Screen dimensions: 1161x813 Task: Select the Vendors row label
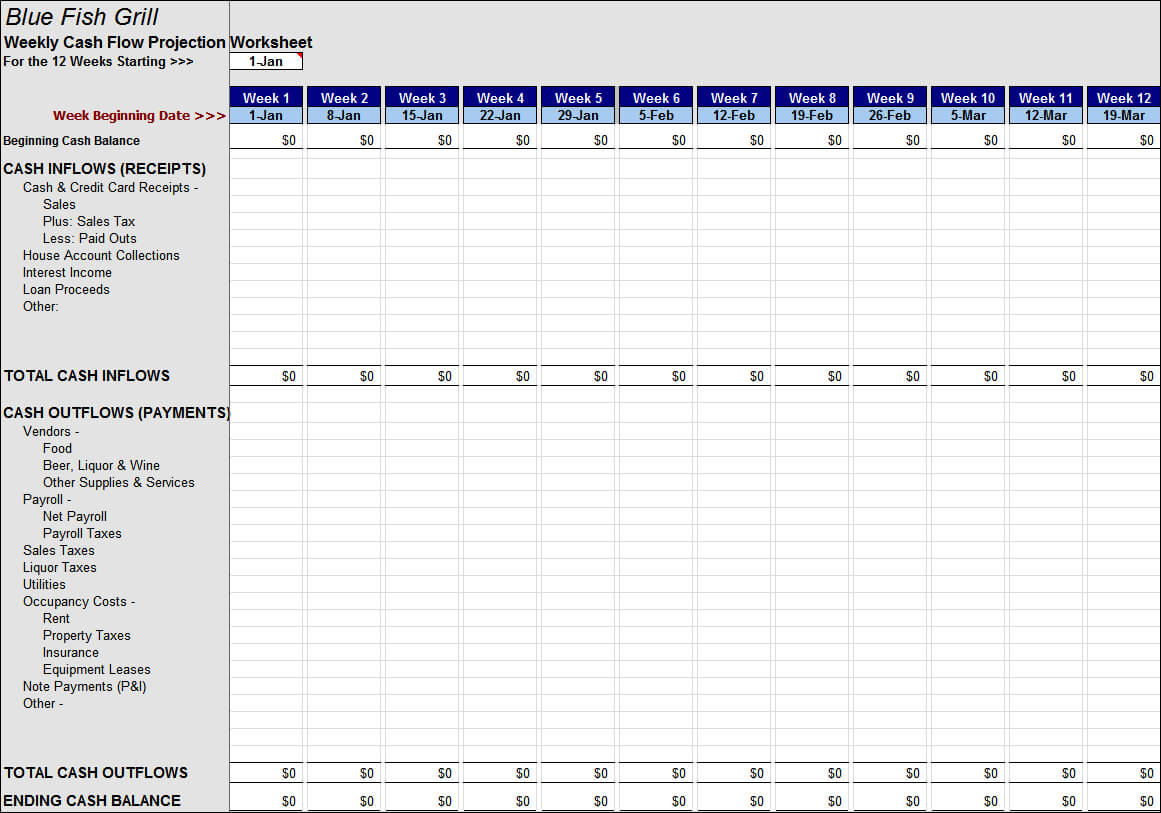click(51, 431)
